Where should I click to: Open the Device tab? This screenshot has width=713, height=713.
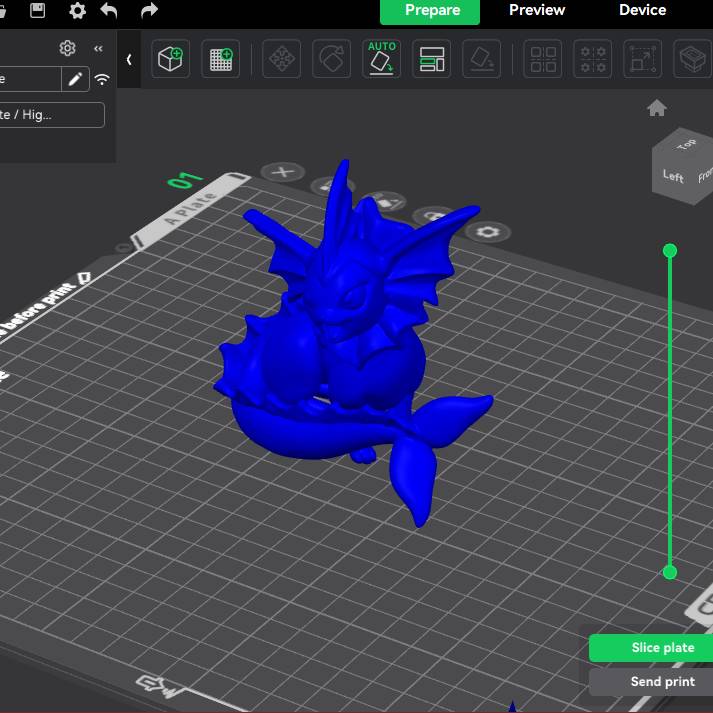coord(643,10)
